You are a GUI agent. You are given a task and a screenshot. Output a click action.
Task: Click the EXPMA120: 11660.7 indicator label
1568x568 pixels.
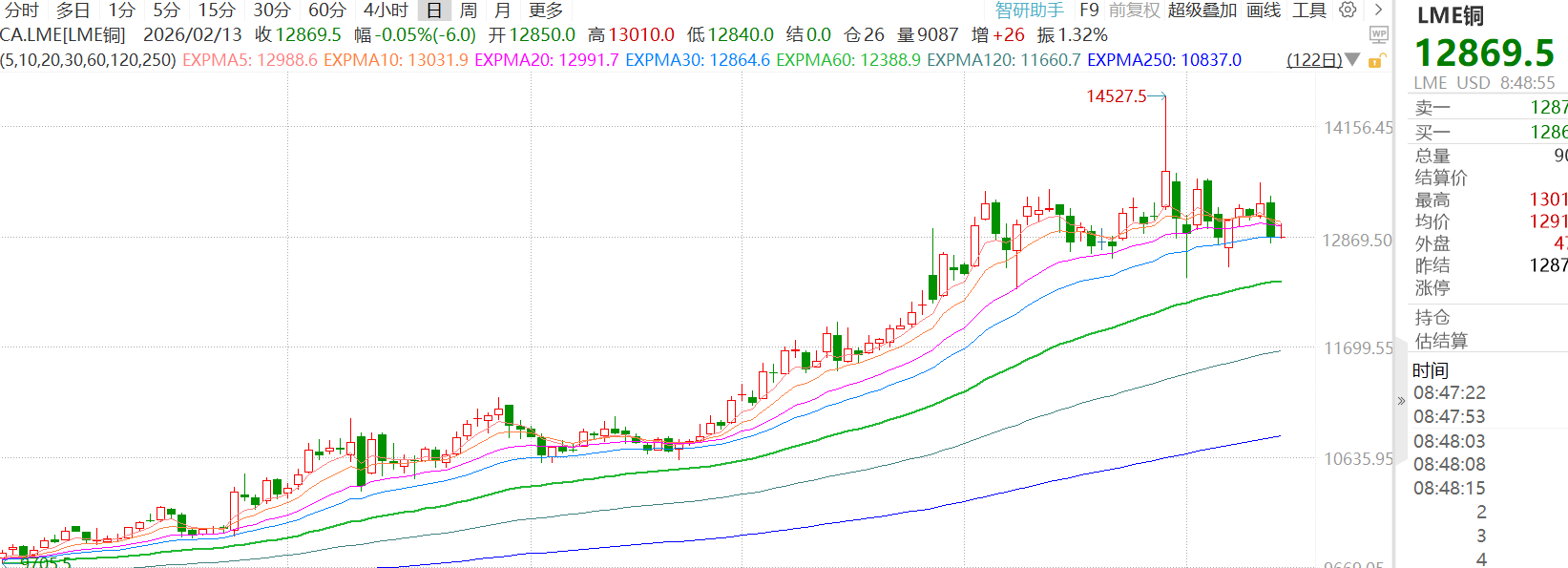pyautogui.click(x=1004, y=60)
